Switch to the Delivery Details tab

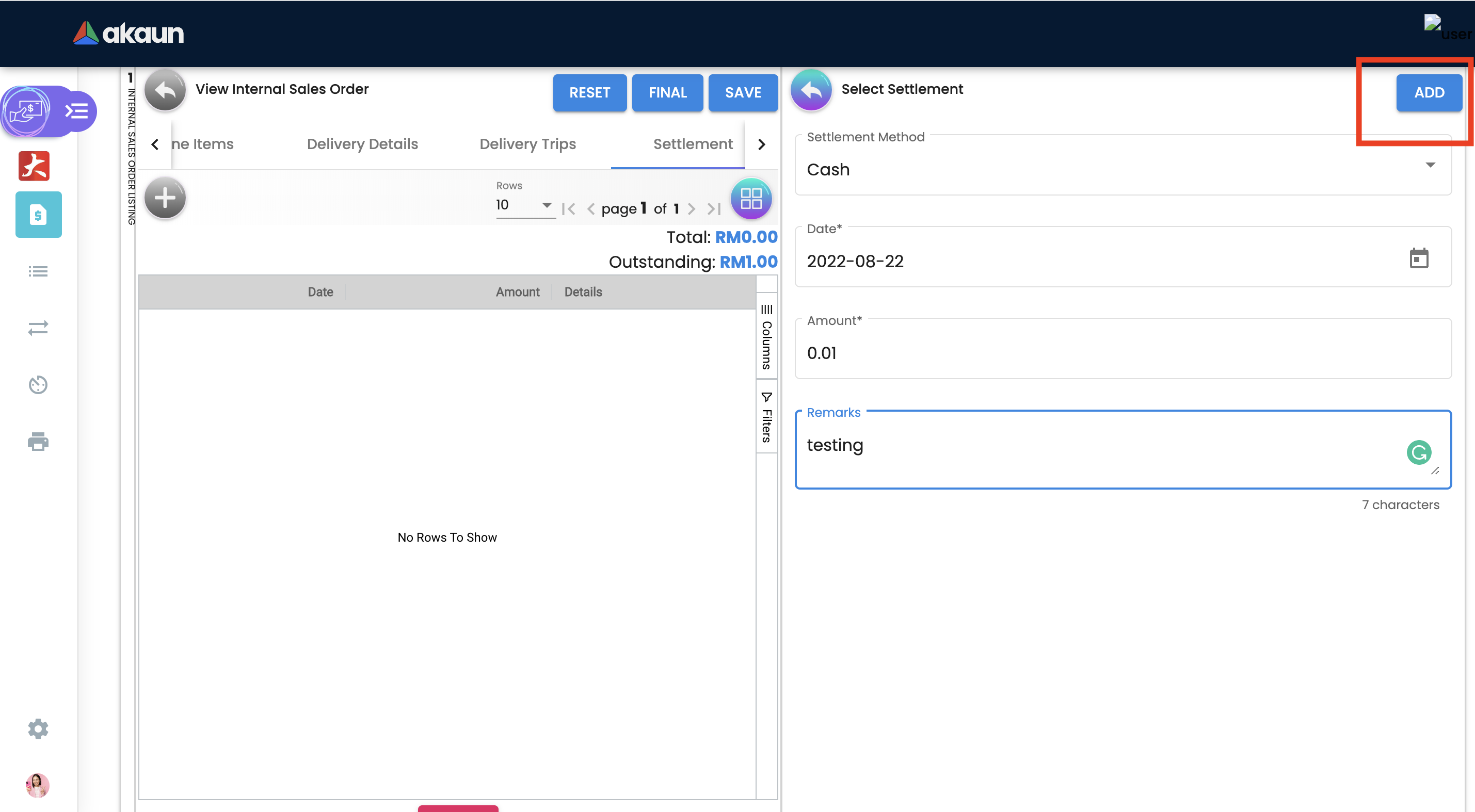[x=362, y=144]
